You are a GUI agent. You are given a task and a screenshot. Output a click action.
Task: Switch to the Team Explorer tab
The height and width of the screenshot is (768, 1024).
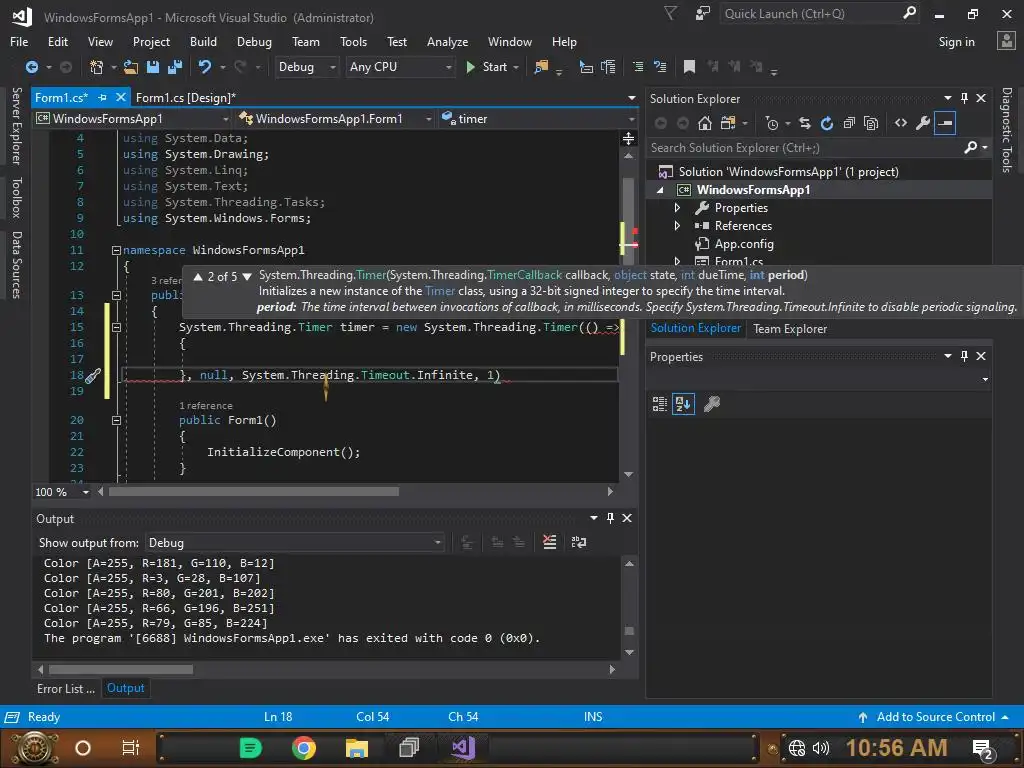(x=790, y=328)
